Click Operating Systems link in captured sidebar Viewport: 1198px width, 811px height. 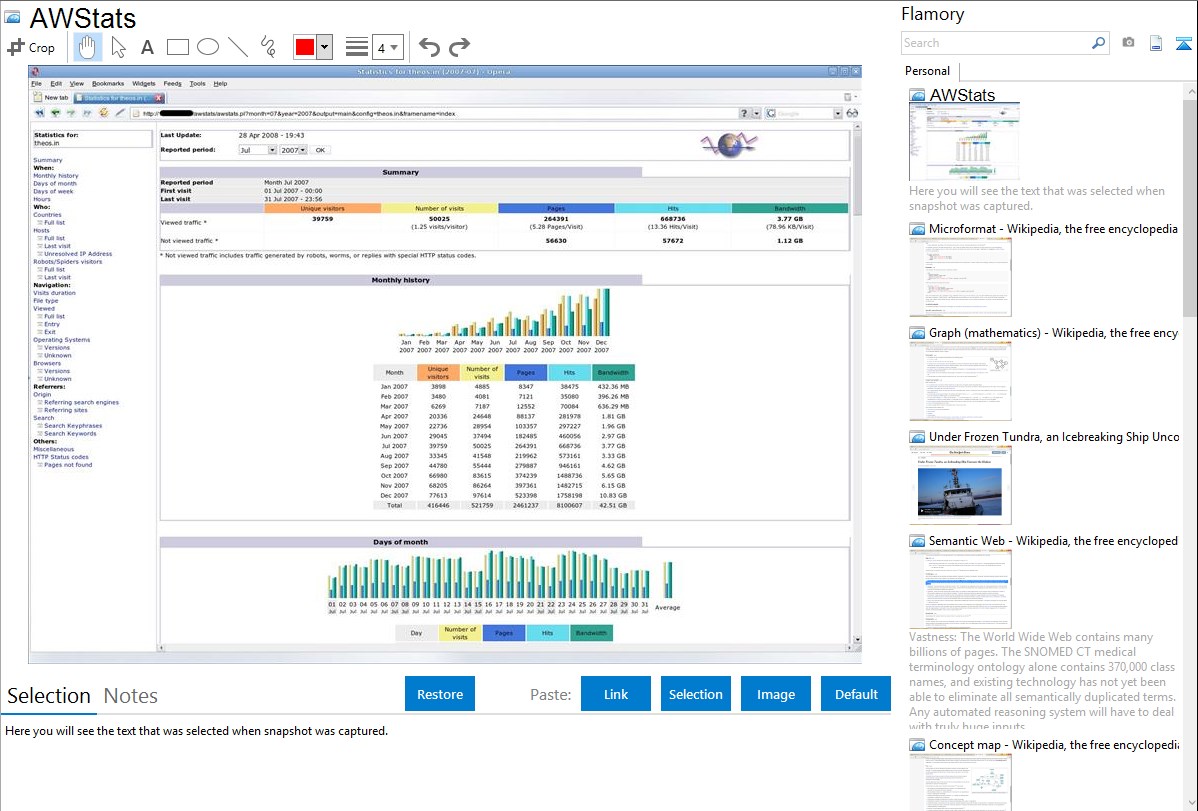tap(61, 339)
